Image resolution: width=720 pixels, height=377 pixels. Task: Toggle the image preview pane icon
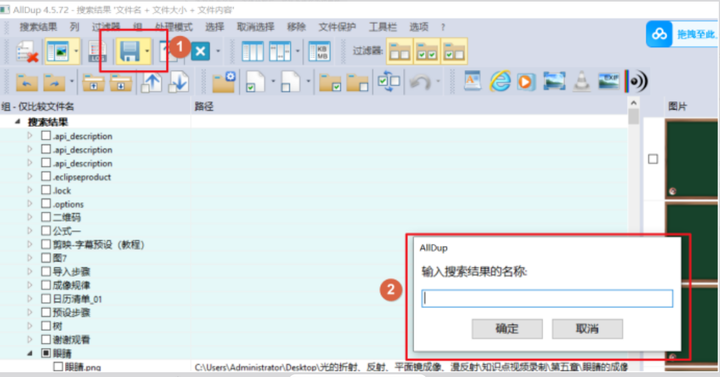(x=58, y=51)
